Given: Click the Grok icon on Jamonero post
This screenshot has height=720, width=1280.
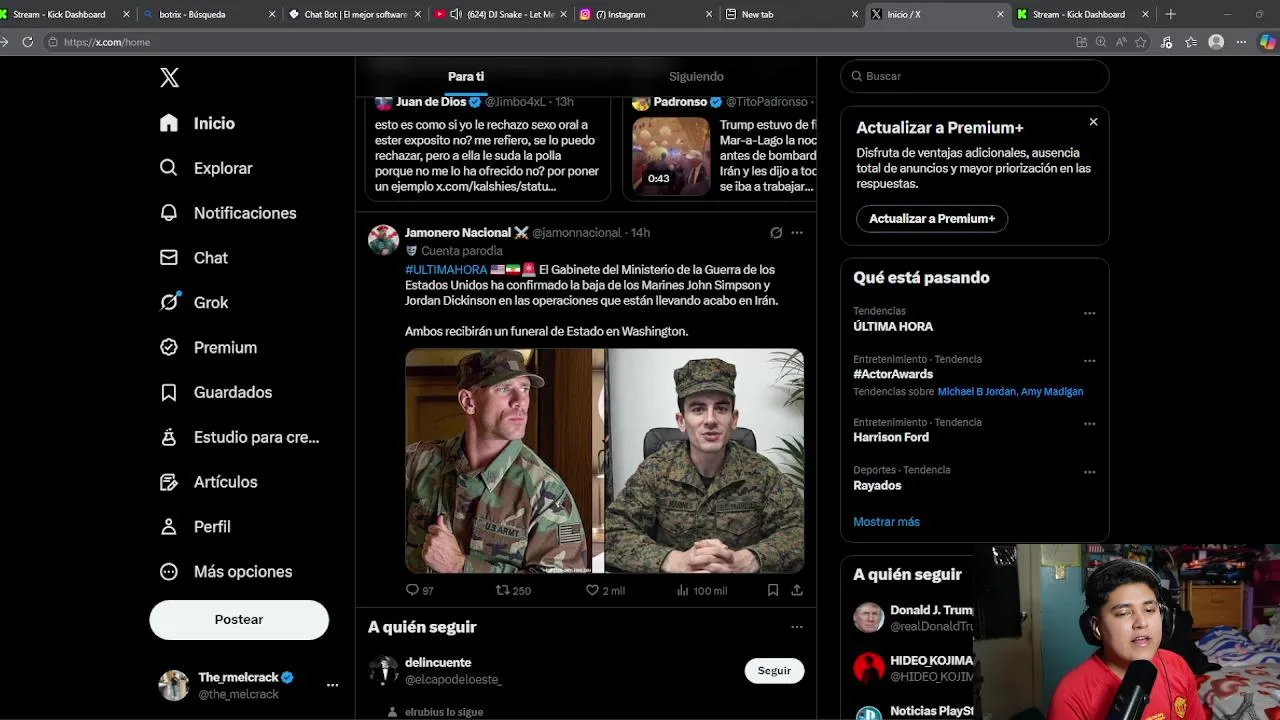Looking at the screenshot, I should pos(776,233).
